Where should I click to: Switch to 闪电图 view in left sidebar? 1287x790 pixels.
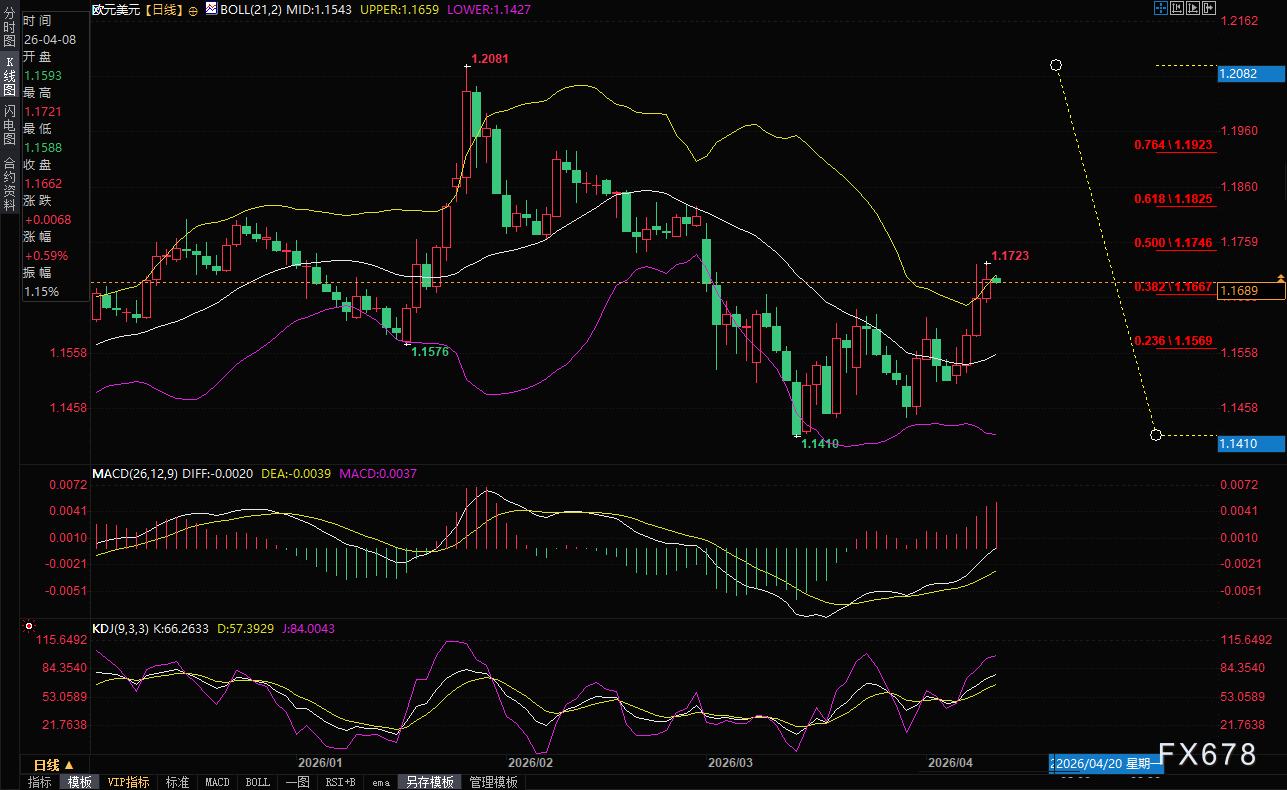[9, 124]
